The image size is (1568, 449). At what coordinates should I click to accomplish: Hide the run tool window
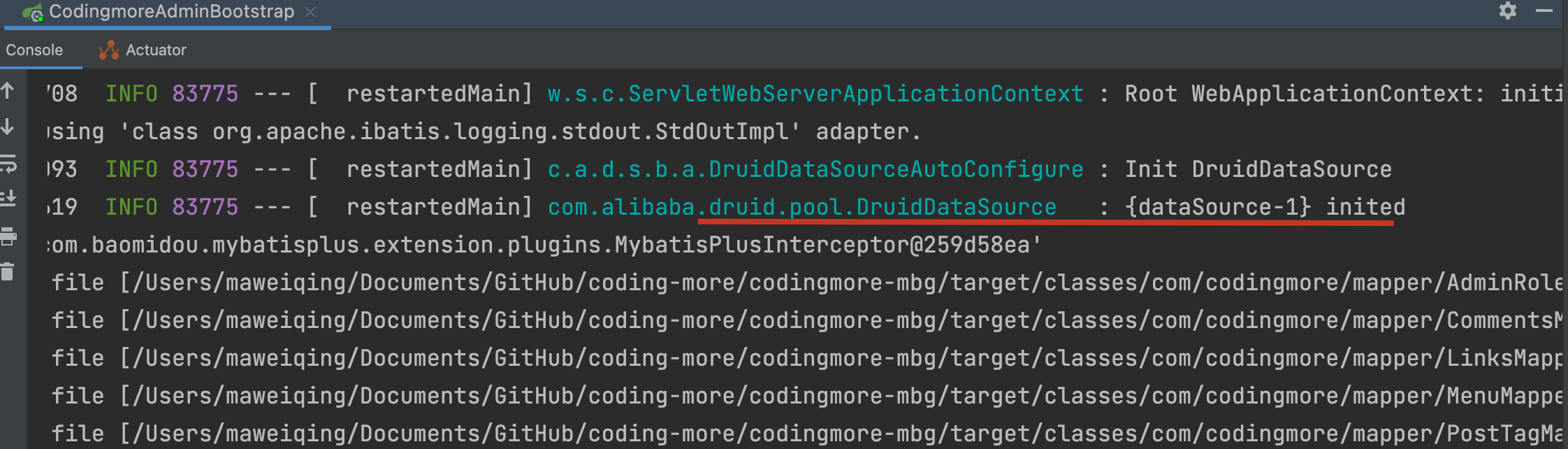click(1544, 11)
